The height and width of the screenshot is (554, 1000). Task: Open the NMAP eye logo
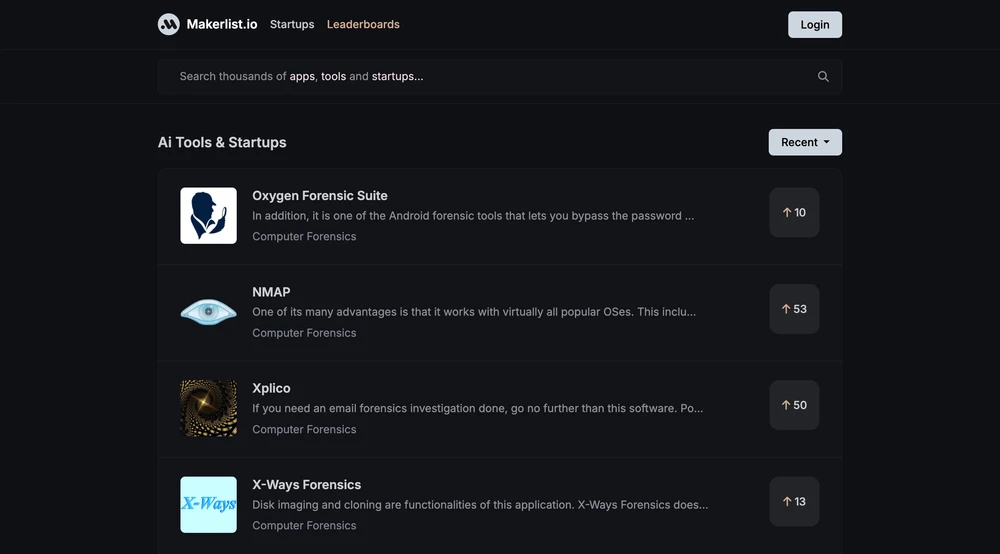point(209,312)
